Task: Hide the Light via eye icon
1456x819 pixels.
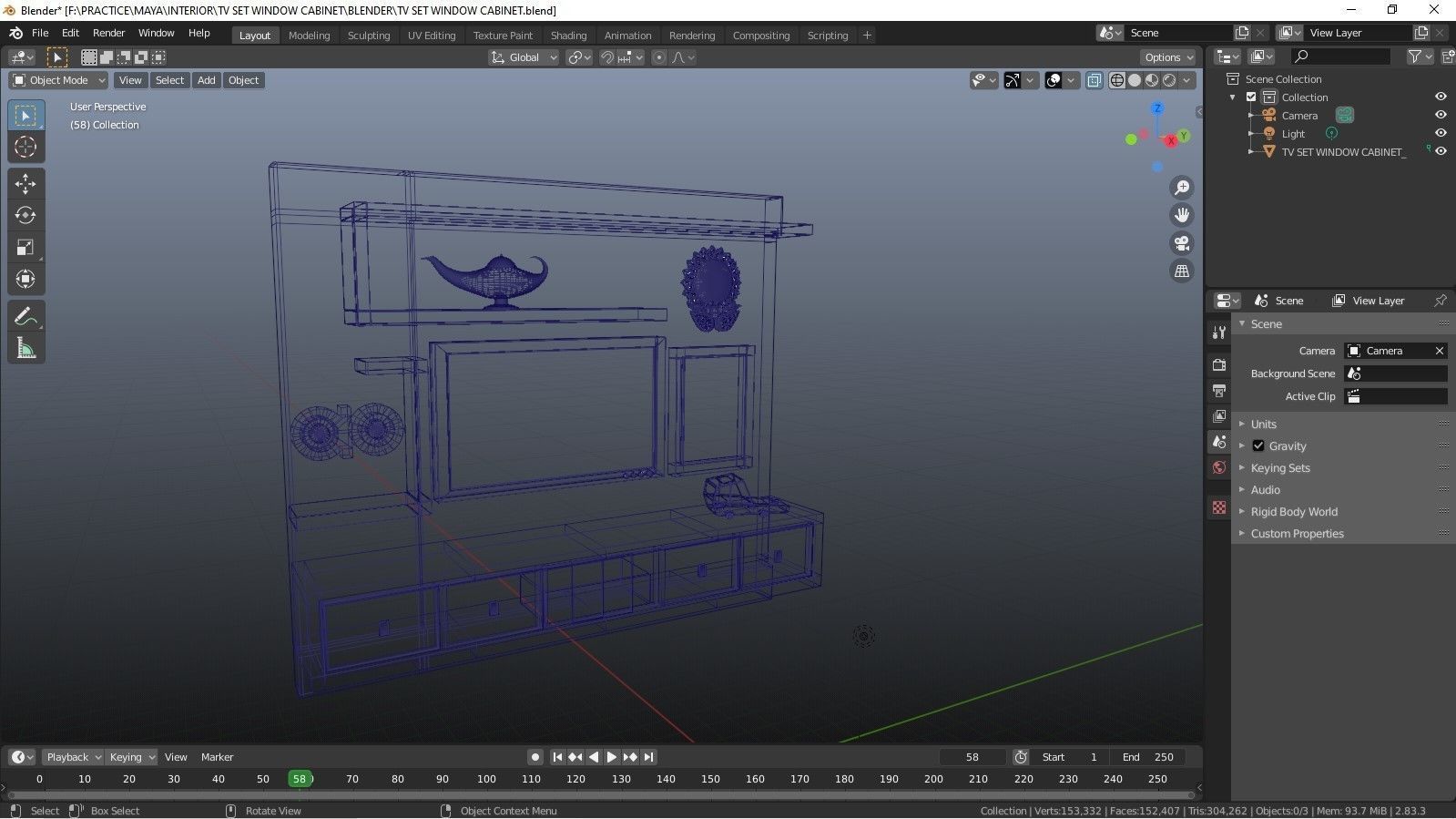Action: pos(1441,133)
